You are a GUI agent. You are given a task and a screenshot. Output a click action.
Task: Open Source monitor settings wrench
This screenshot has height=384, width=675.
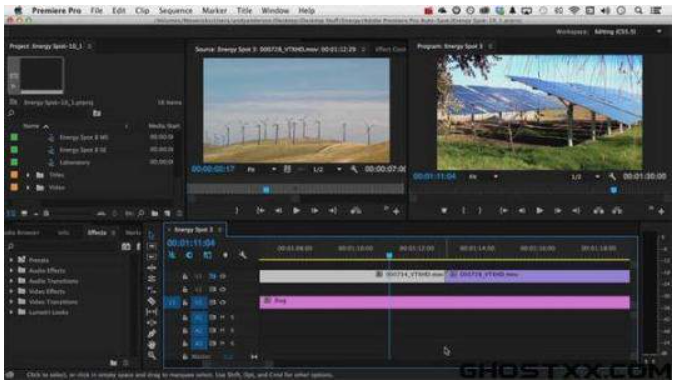354,169
